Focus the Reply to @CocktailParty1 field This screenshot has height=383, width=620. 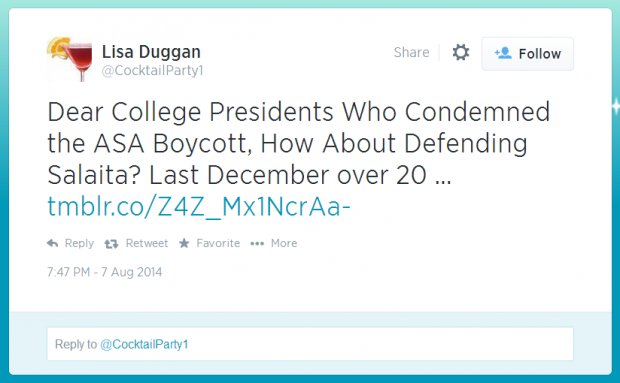click(x=310, y=344)
